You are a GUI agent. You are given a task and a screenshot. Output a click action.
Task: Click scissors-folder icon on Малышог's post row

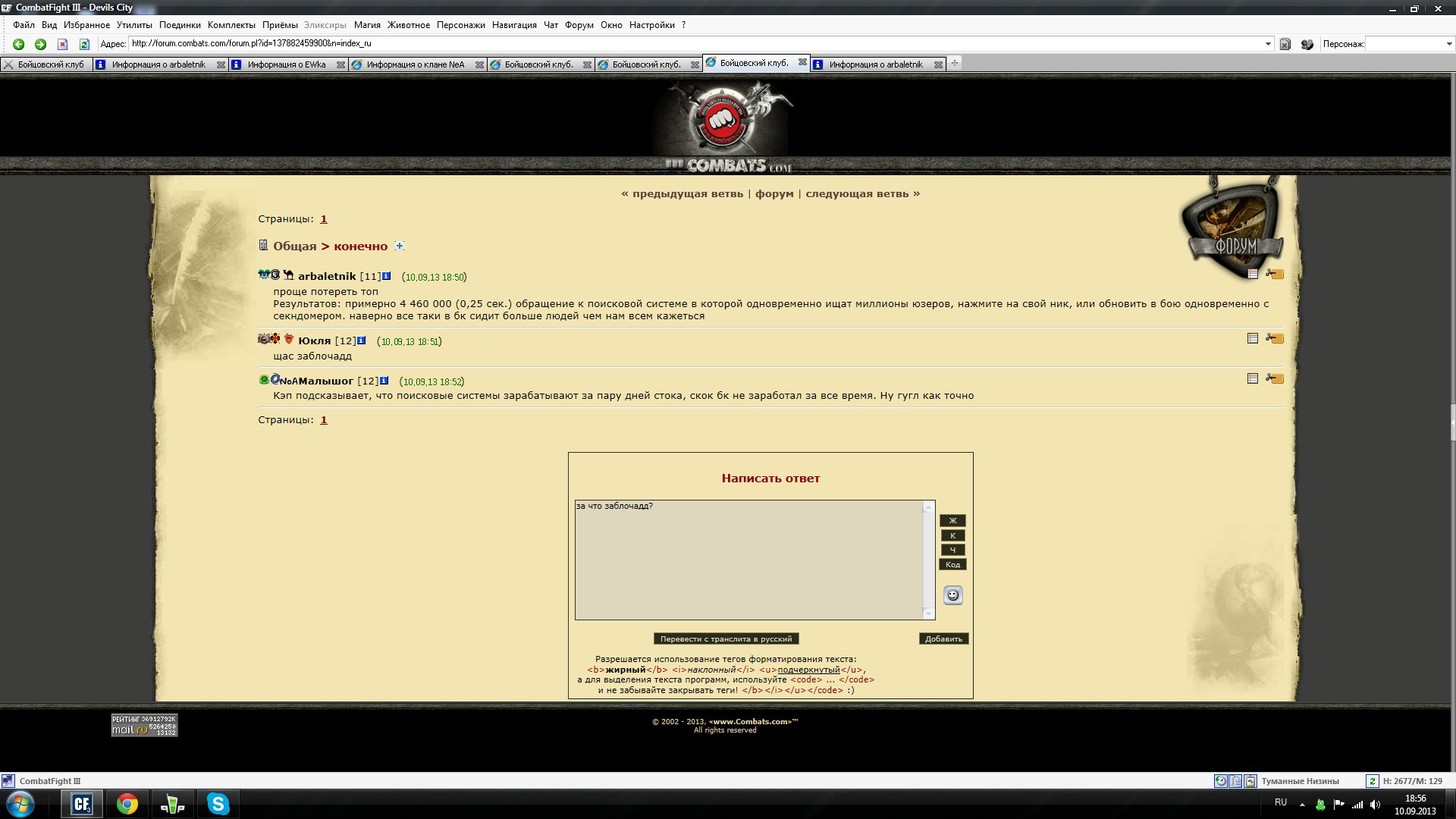1275,378
